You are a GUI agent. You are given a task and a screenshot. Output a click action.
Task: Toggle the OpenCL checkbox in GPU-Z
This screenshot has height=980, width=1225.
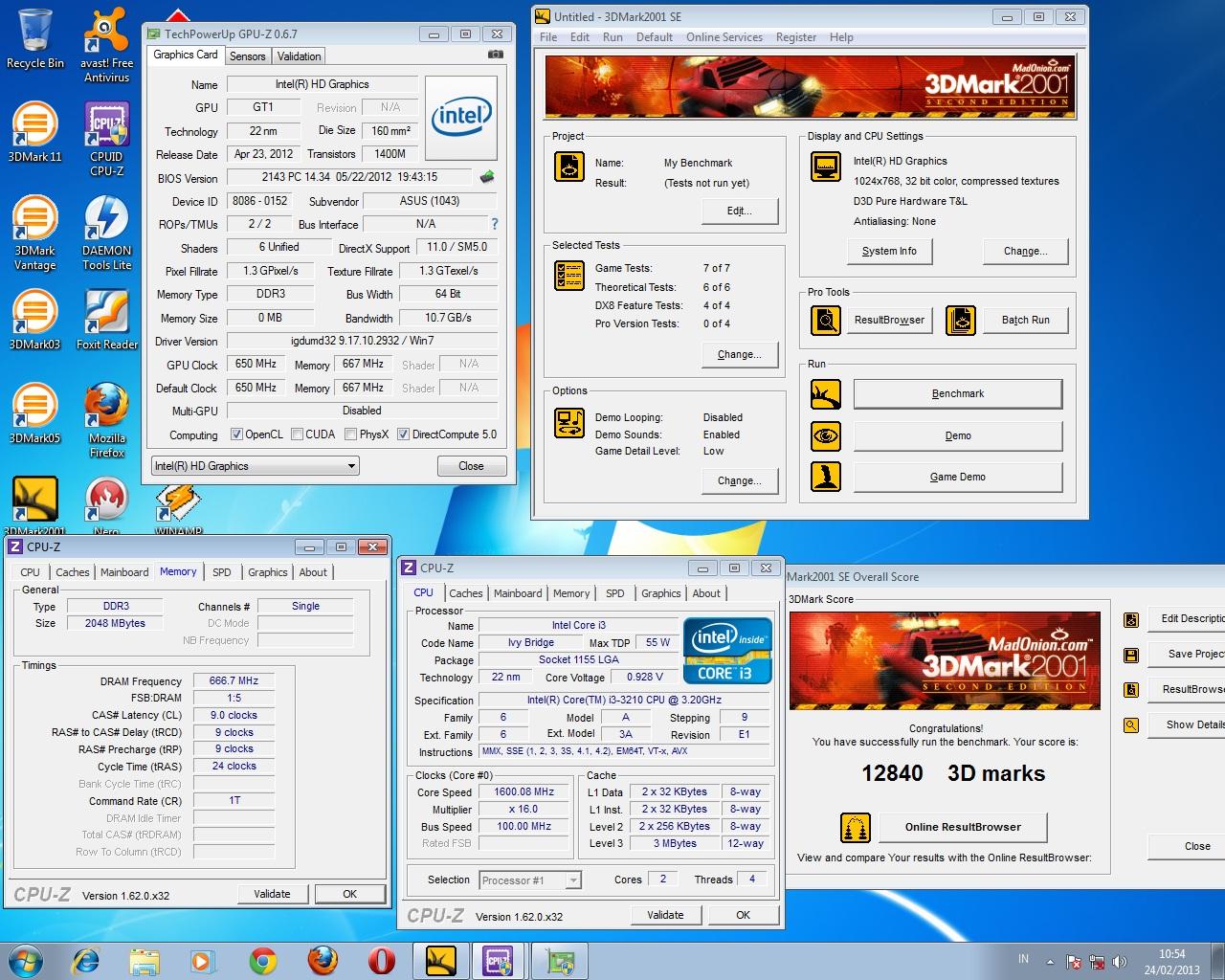pyautogui.click(x=236, y=434)
